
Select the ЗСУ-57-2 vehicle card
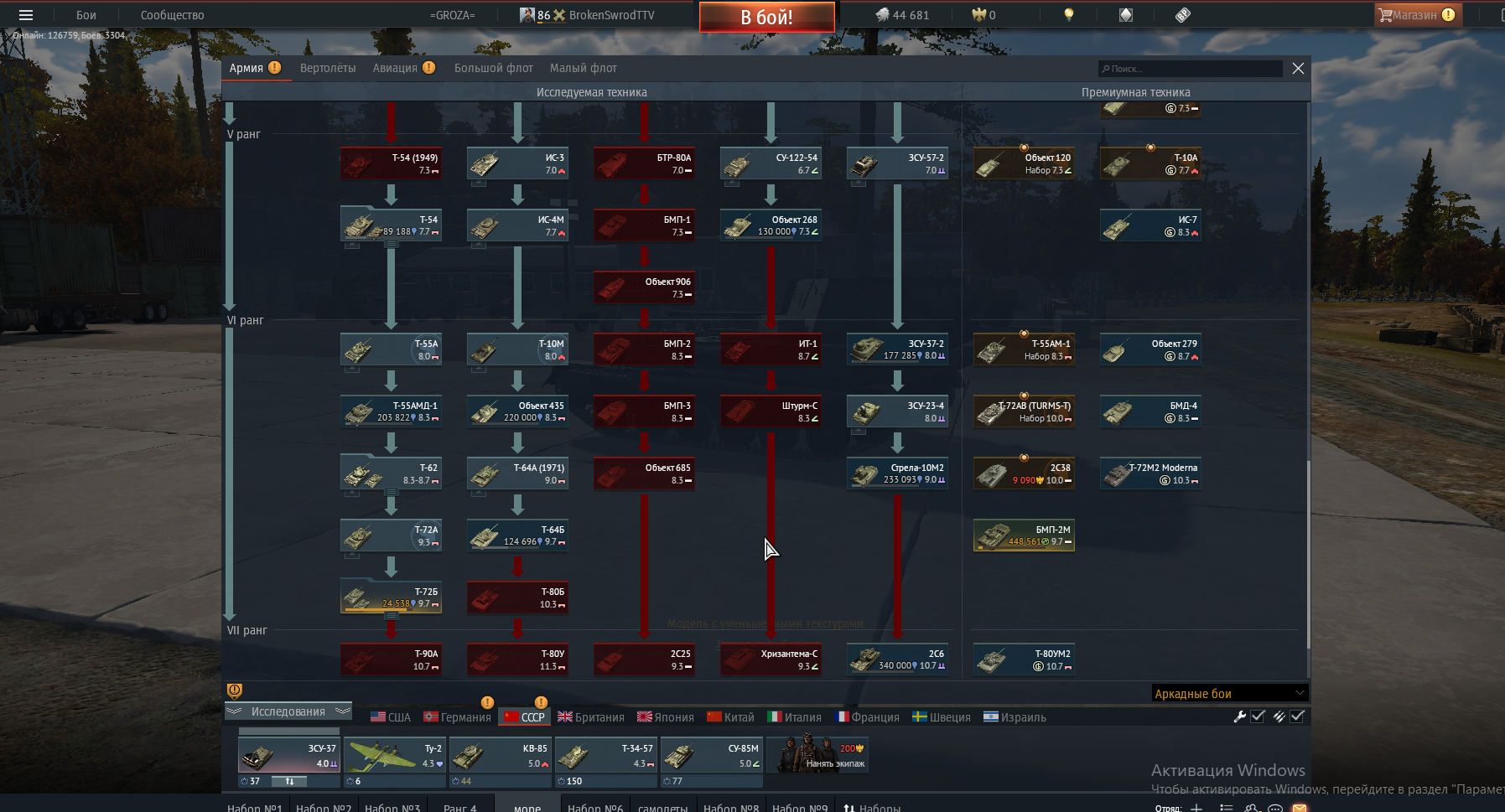[897, 163]
